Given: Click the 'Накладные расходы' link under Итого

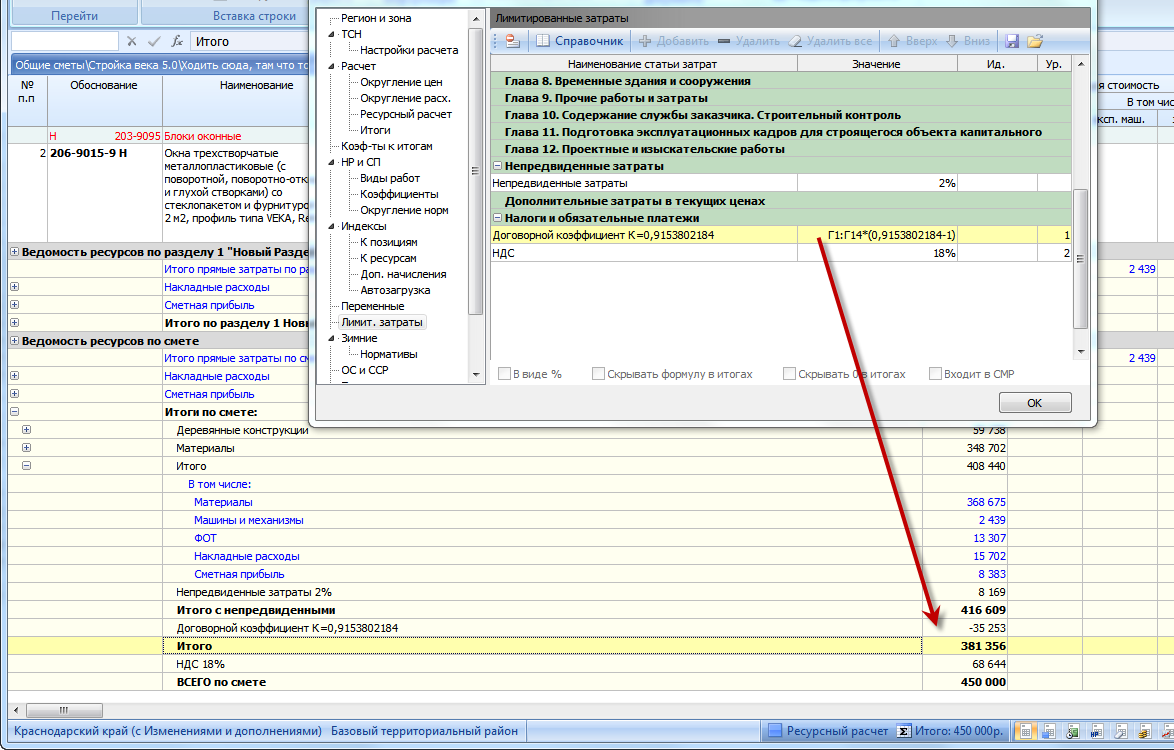Looking at the screenshot, I should 246,556.
